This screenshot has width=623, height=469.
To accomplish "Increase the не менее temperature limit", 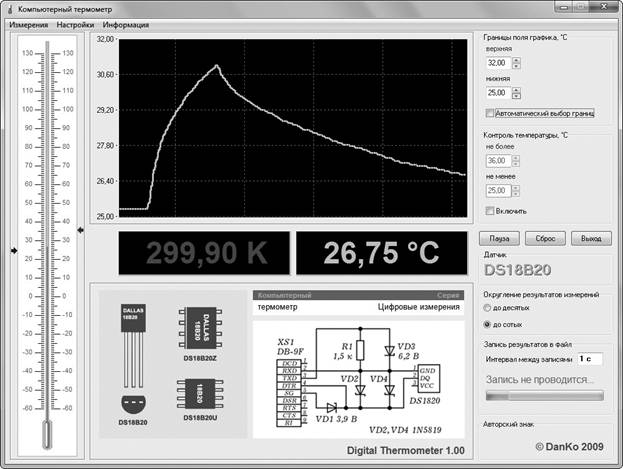I will tap(516, 188).
